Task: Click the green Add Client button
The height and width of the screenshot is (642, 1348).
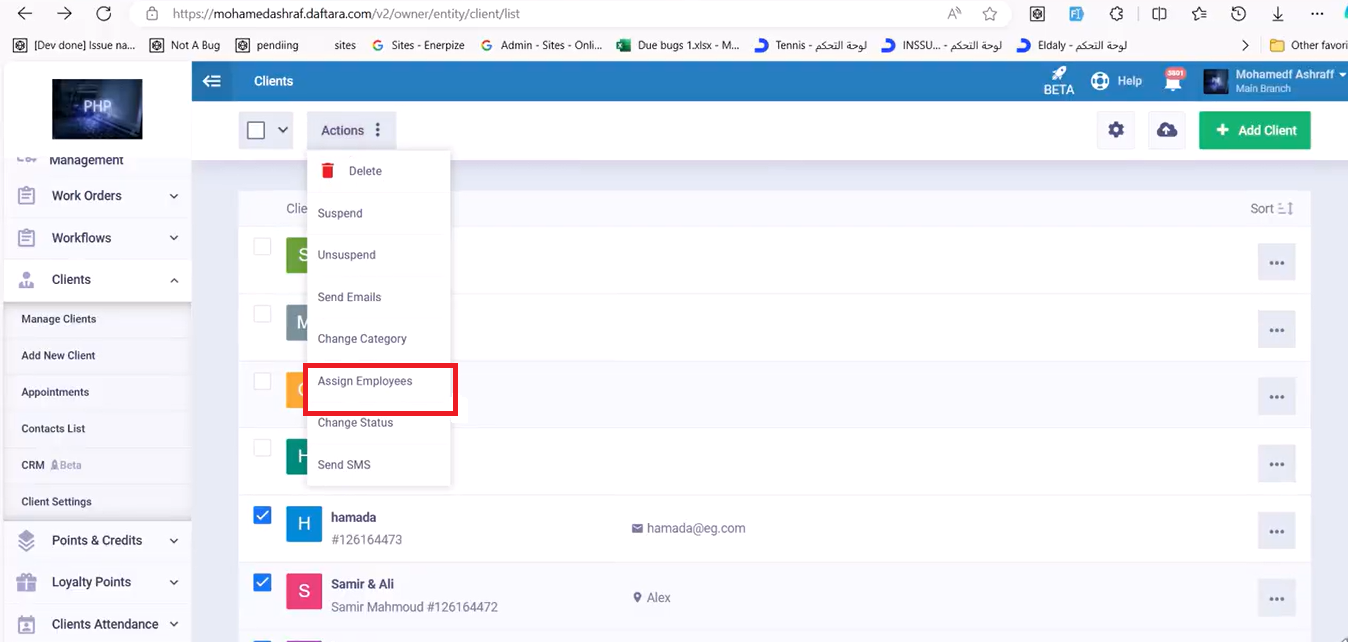Action: click(1254, 130)
